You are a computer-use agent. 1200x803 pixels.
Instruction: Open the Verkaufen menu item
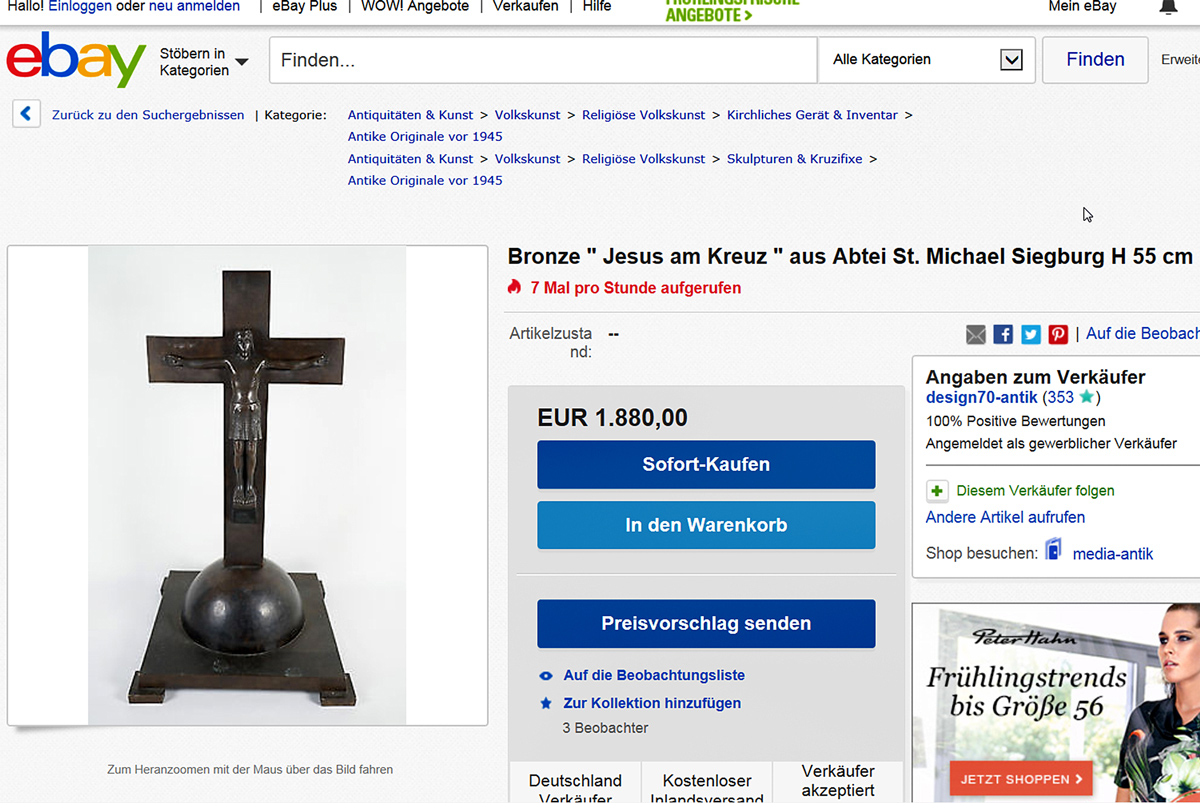[526, 6]
